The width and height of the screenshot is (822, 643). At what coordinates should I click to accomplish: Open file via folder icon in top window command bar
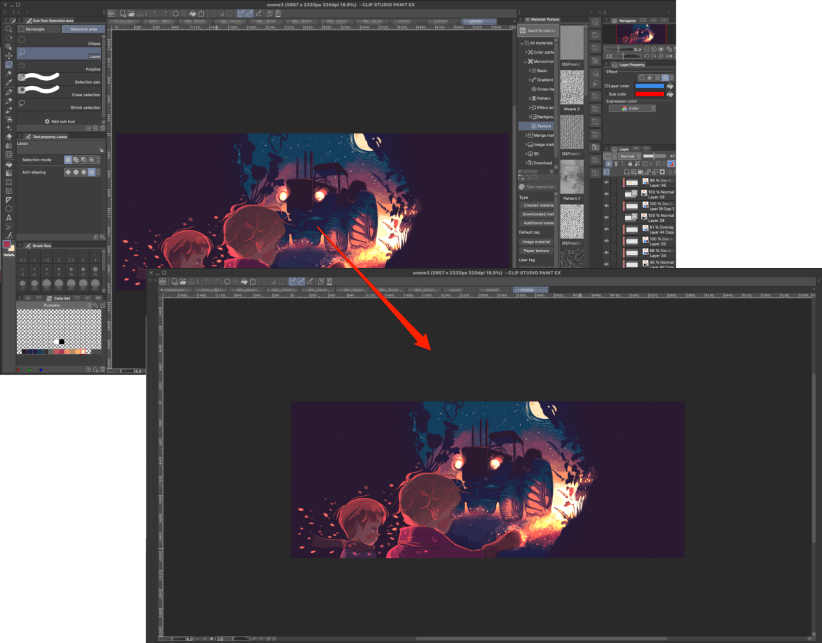tap(131, 14)
